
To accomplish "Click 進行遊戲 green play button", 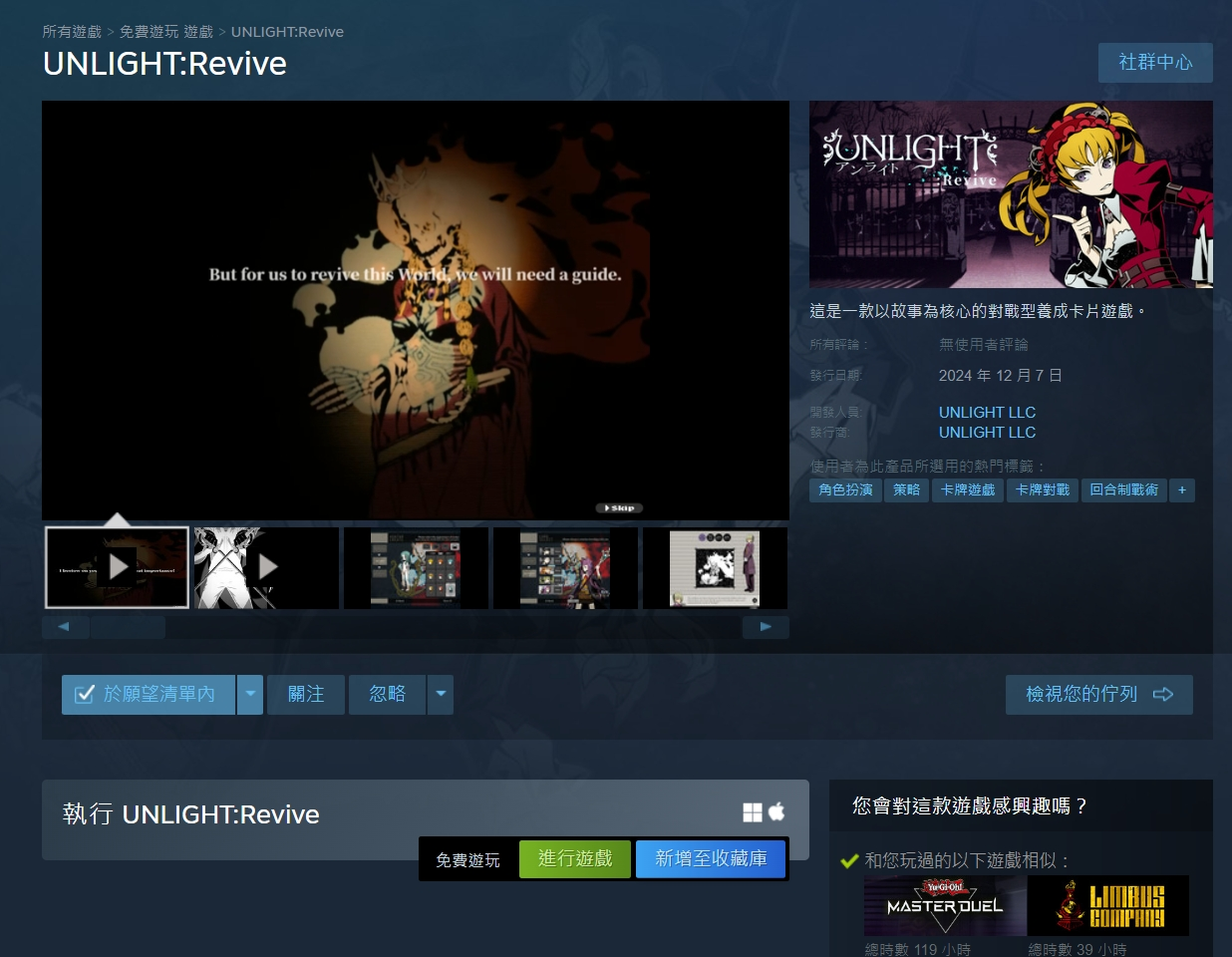I will [575, 858].
